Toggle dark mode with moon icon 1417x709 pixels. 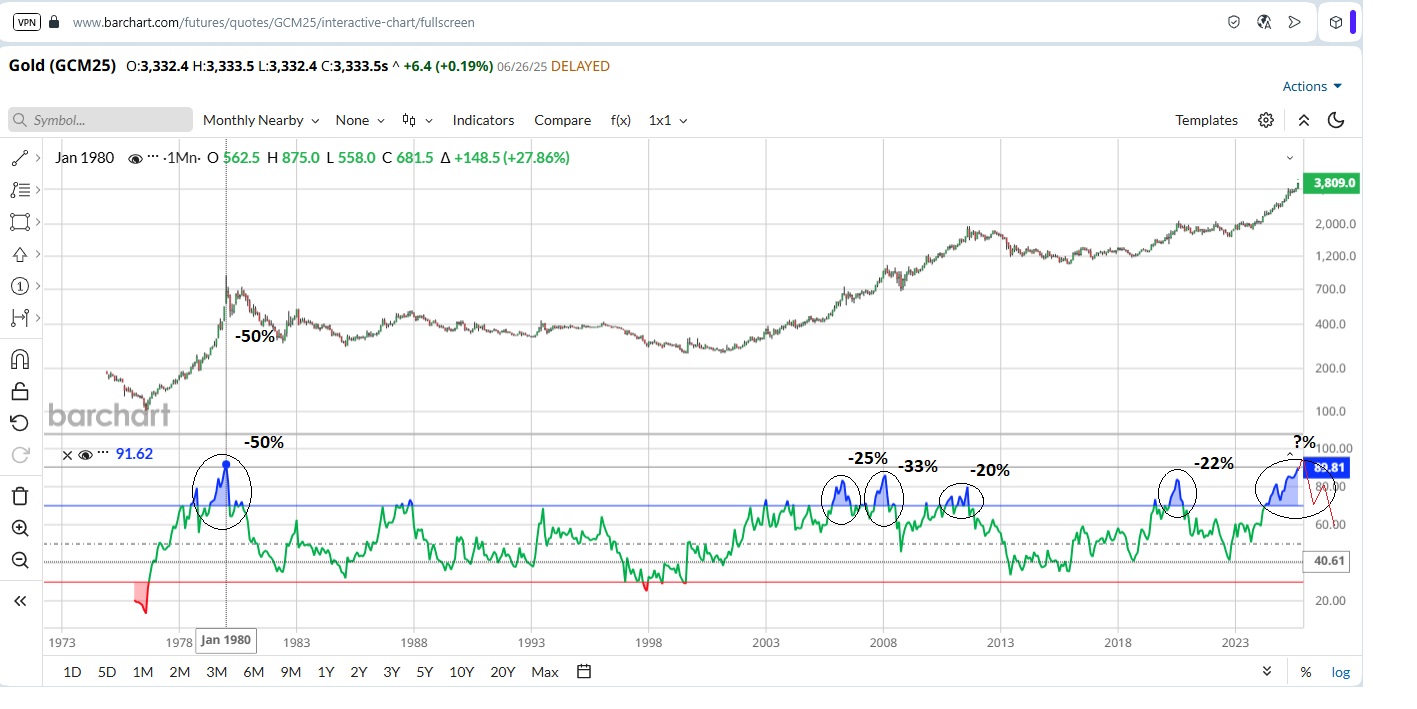(x=1336, y=120)
